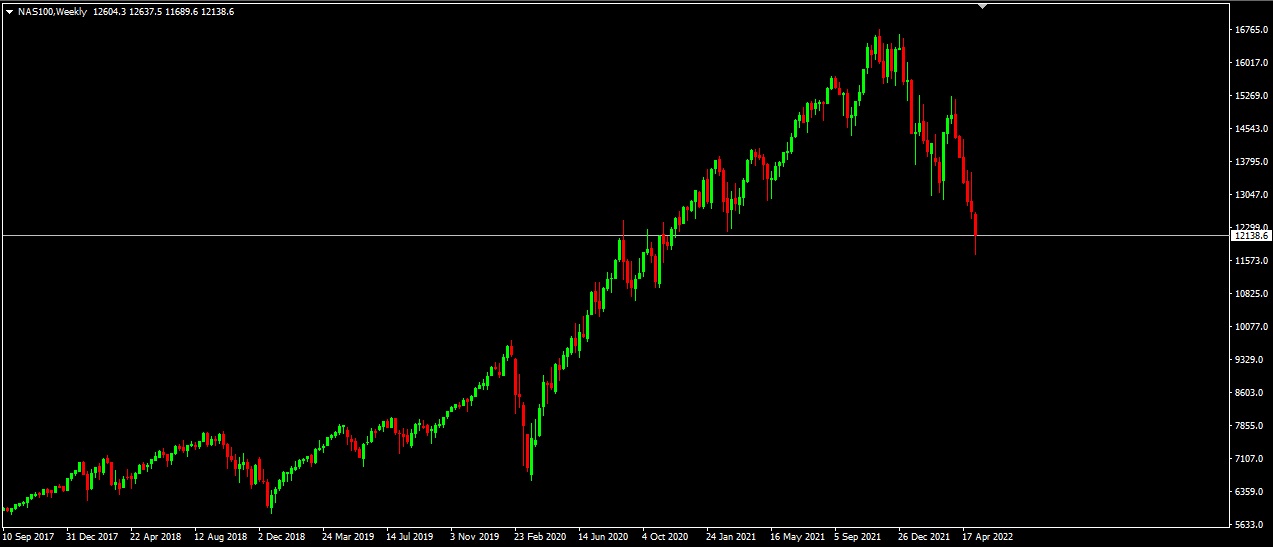1273x547 pixels.
Task: Click the 17 Apr 2022 date label
Action: tap(988, 537)
